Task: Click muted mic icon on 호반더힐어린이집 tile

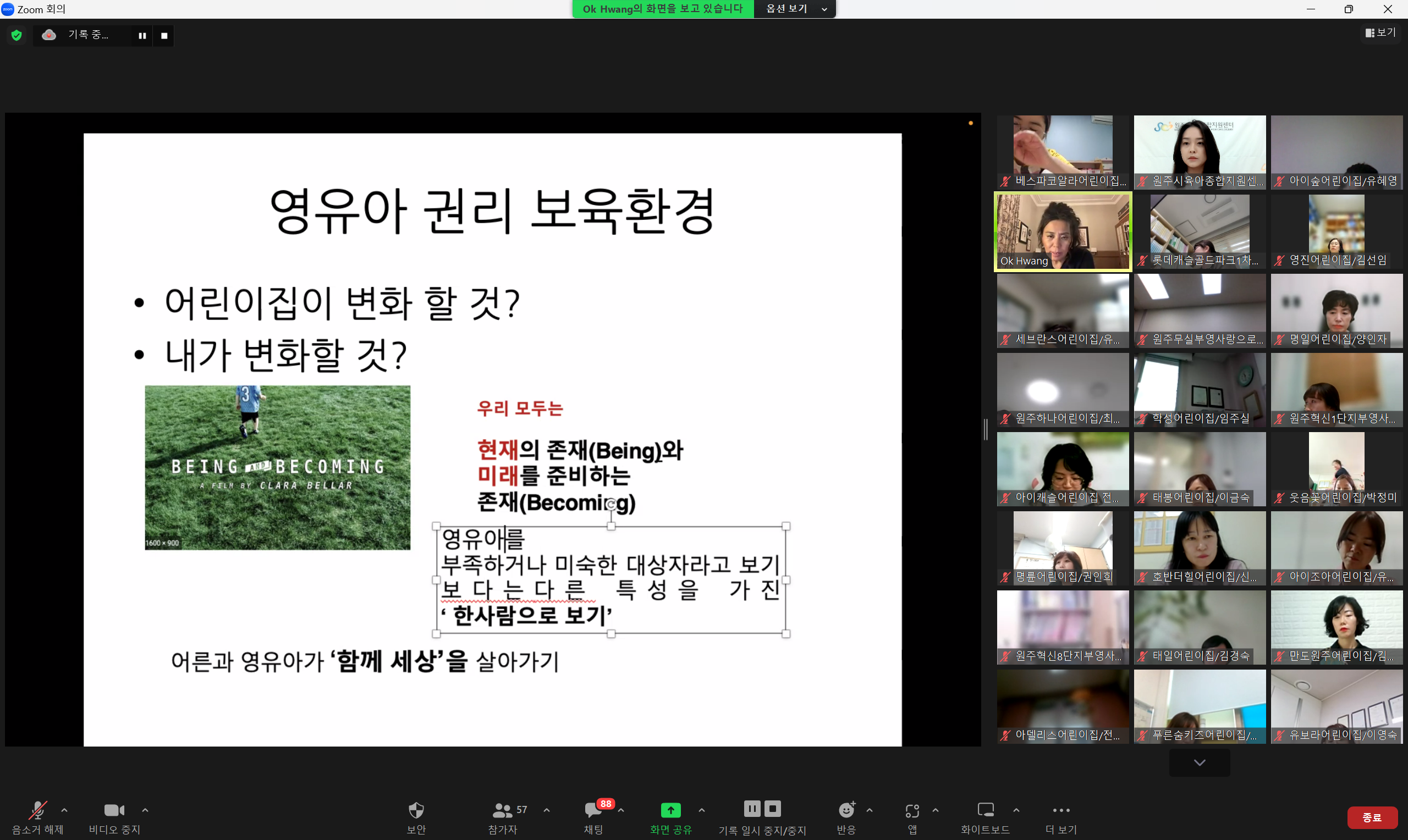Action: click(x=1142, y=577)
